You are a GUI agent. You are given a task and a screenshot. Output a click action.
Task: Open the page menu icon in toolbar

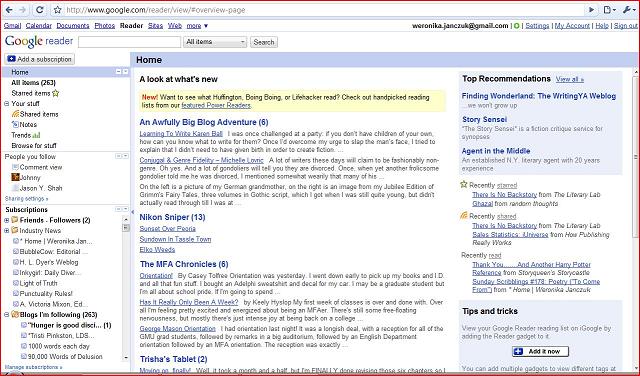click(x=609, y=10)
